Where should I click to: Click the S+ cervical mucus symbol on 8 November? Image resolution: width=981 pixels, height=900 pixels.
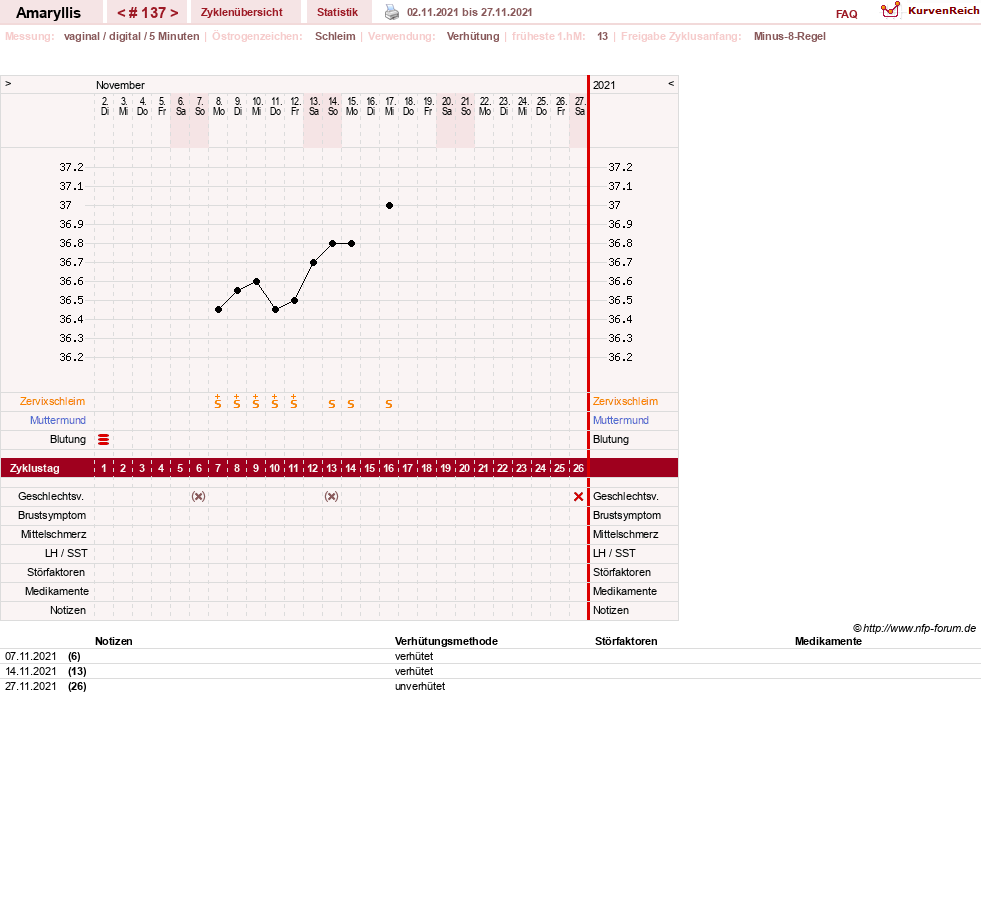[218, 402]
